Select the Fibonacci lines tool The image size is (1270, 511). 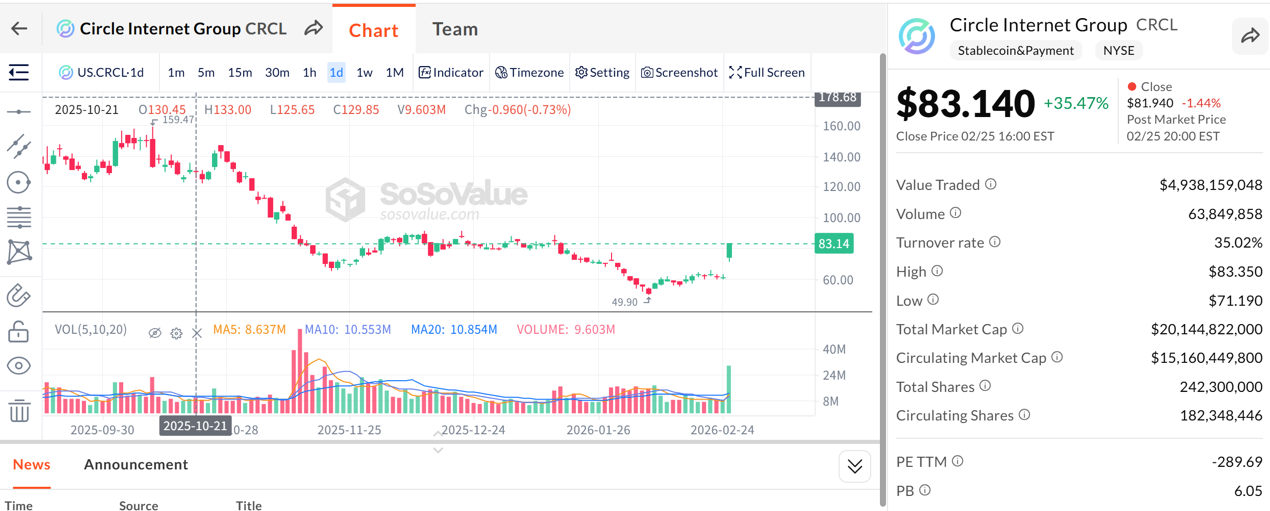point(18,217)
